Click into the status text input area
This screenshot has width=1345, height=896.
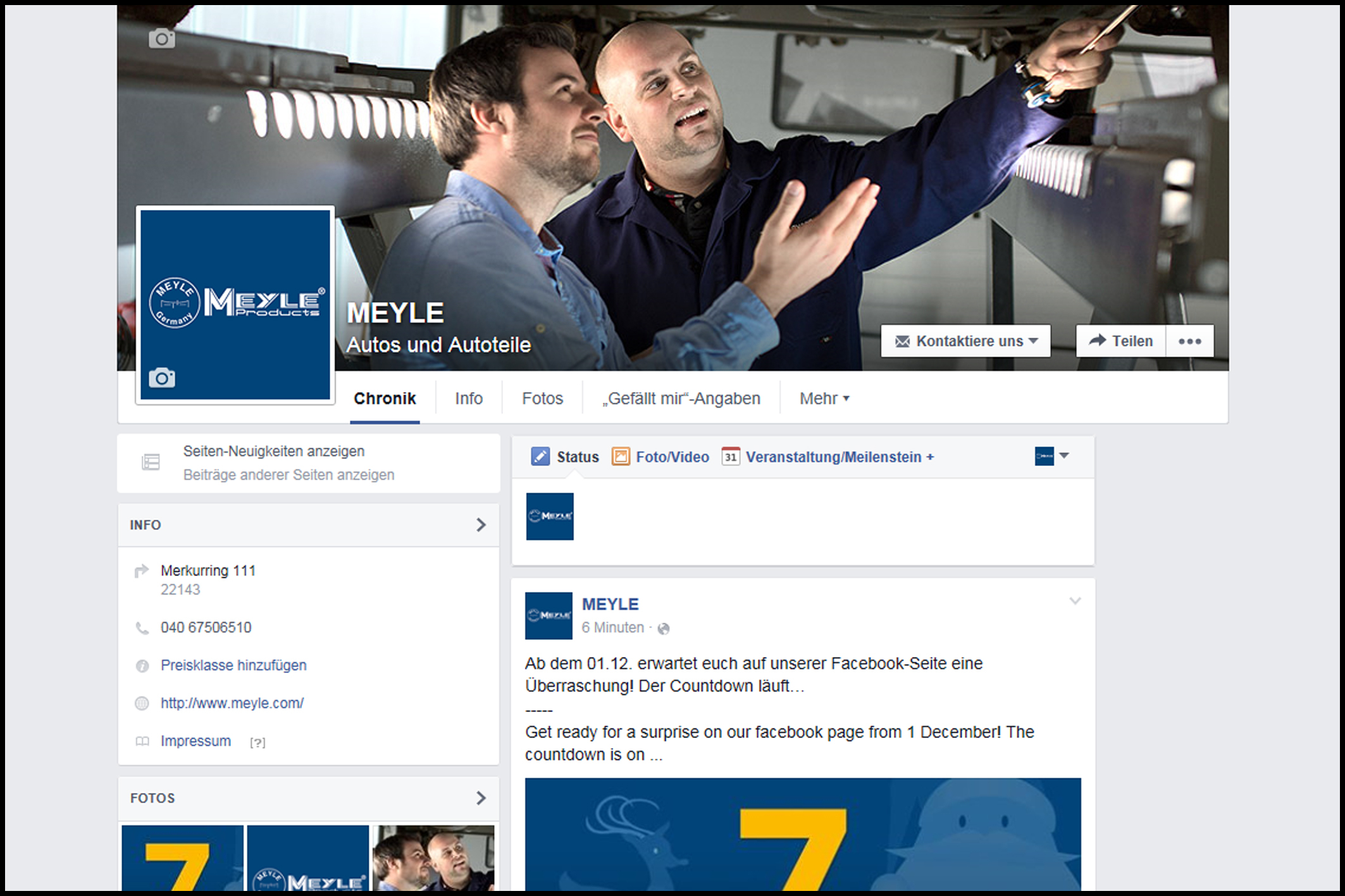point(833,521)
